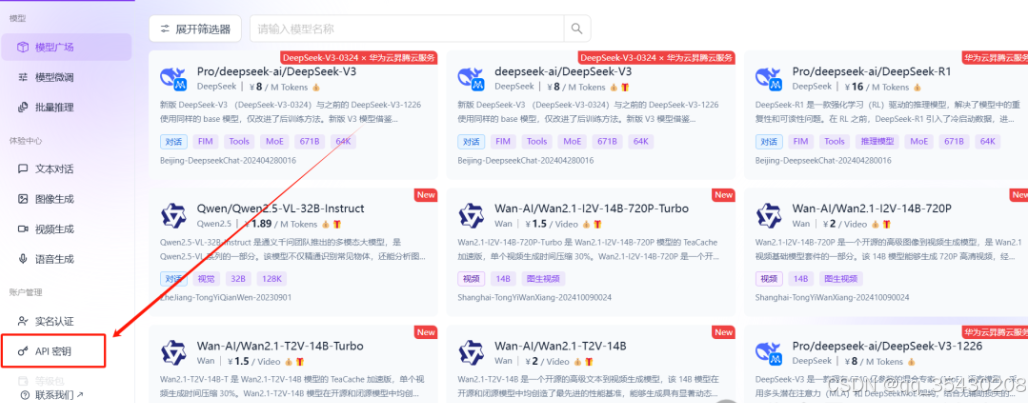Click the key icon beside API 密钥
This screenshot has height=403, width=1030.
point(23,352)
